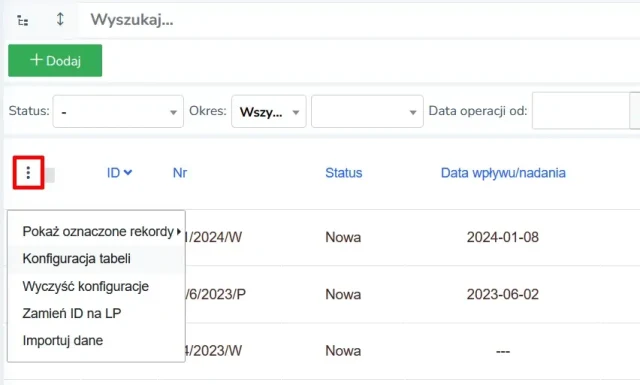640x385 pixels.
Task: Click the Data operacji od date field
Action: (581, 111)
